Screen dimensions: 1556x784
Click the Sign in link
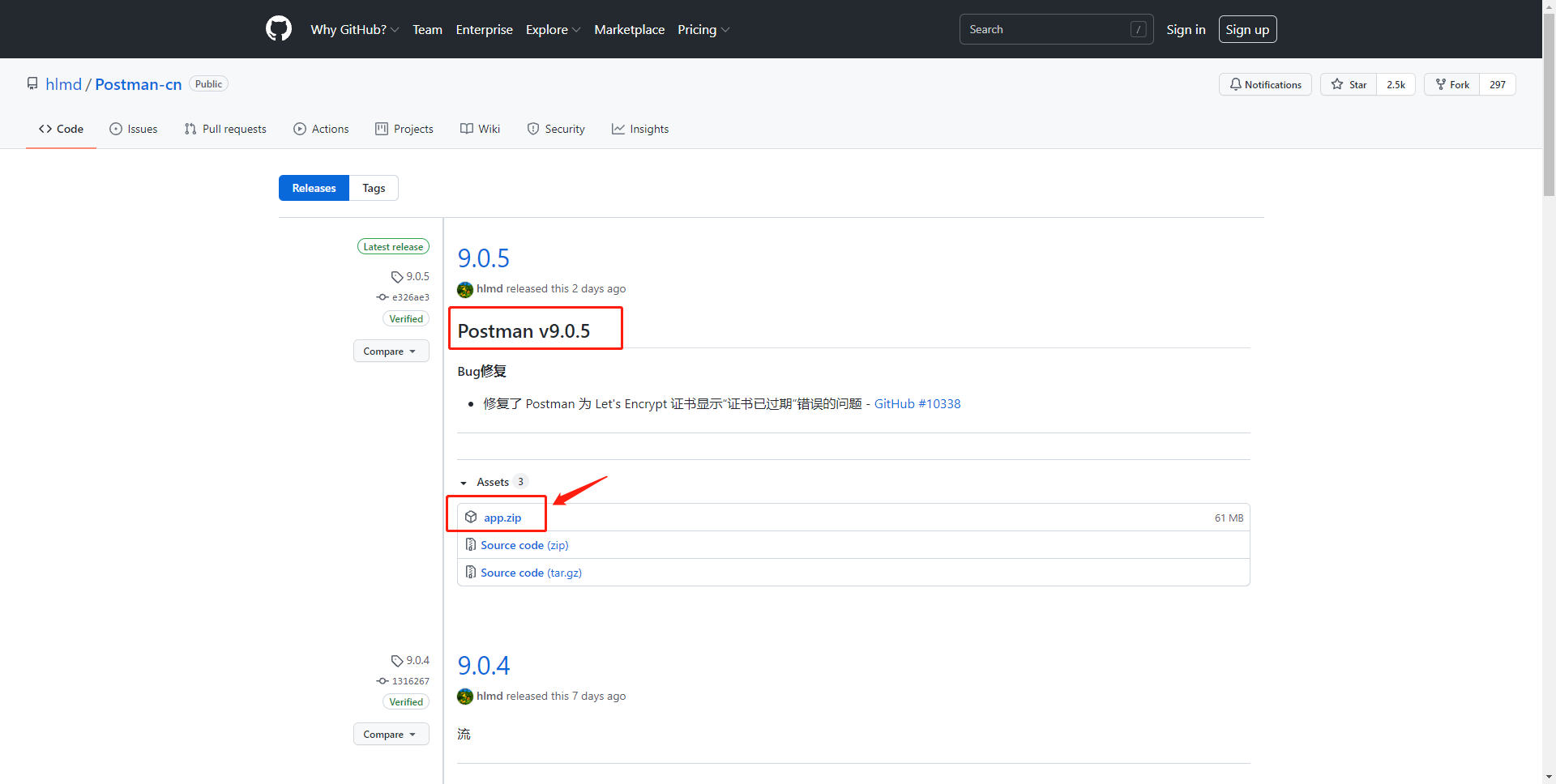[1186, 29]
